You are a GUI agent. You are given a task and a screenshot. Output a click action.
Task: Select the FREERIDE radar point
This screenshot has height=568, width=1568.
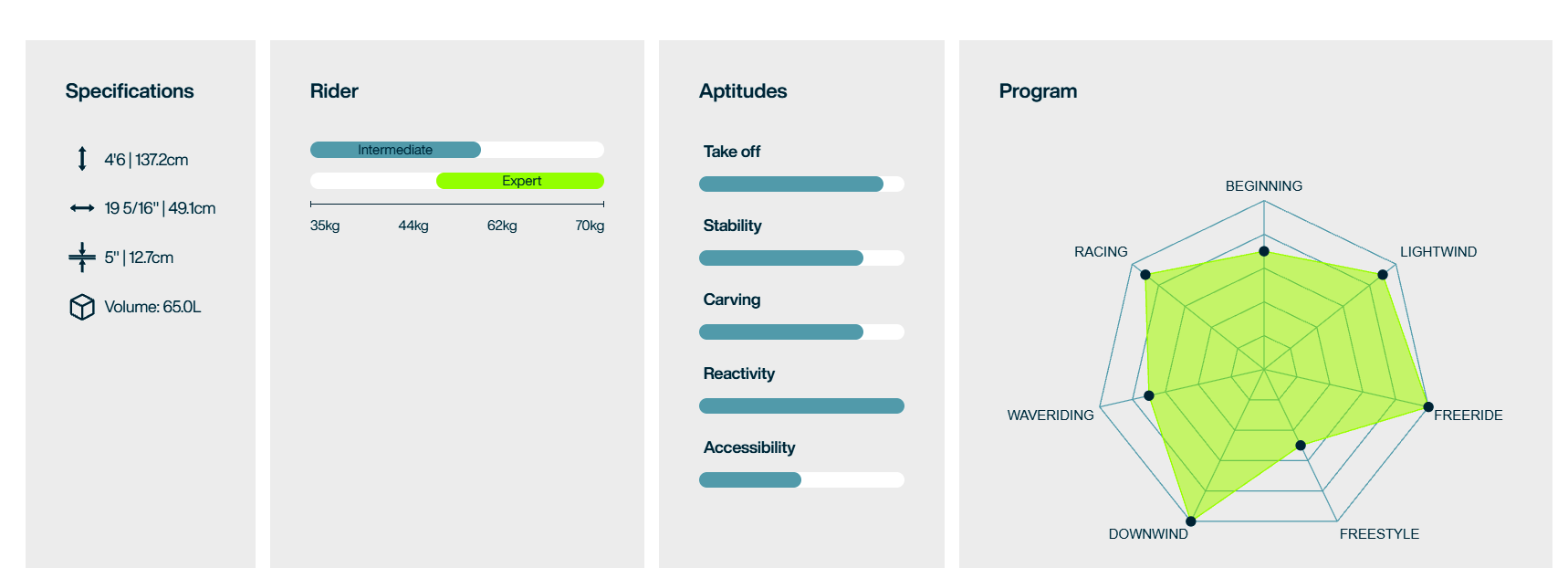click(x=1428, y=407)
